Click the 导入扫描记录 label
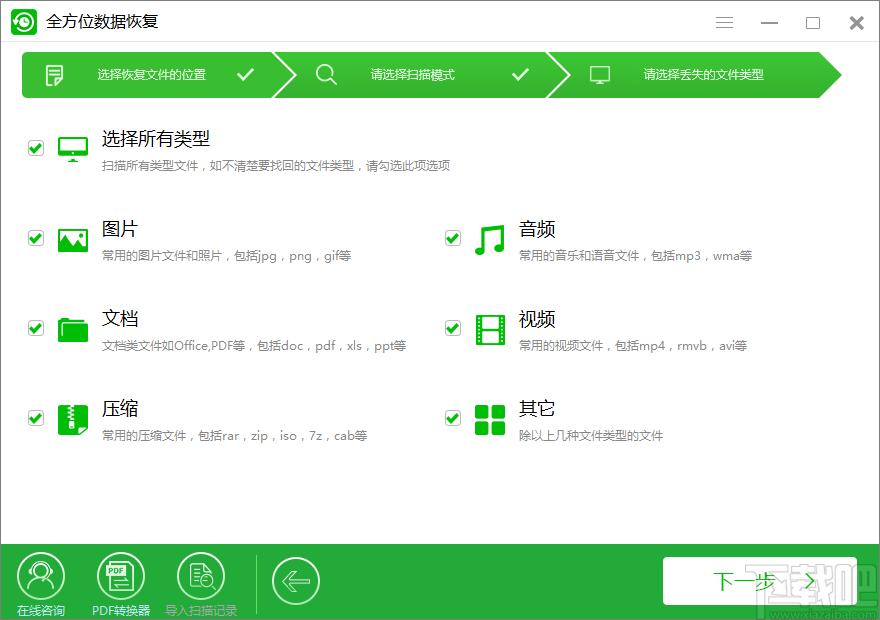Viewport: 880px width, 620px height. click(x=201, y=610)
